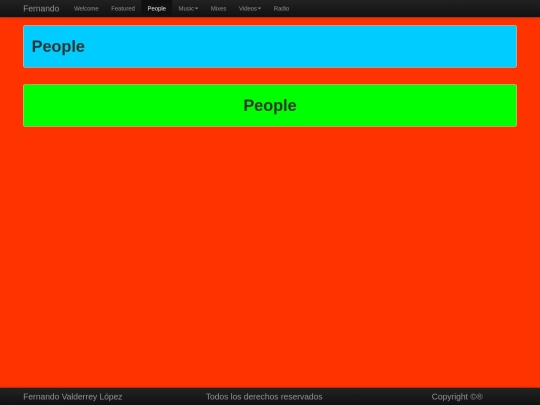540x405 pixels.
Task: Open the Mixes nav item
Action: click(218, 9)
